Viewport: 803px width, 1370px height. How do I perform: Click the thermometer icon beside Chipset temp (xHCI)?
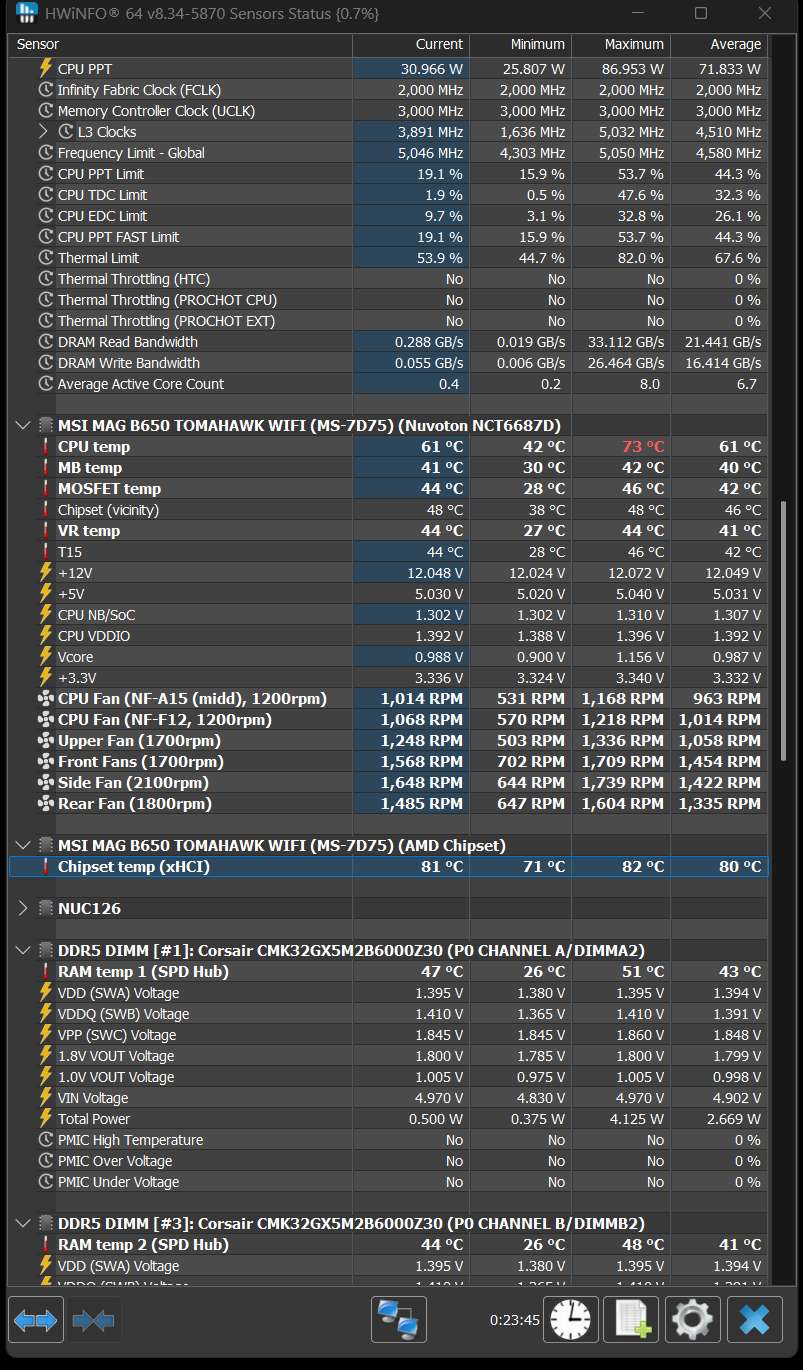45,867
